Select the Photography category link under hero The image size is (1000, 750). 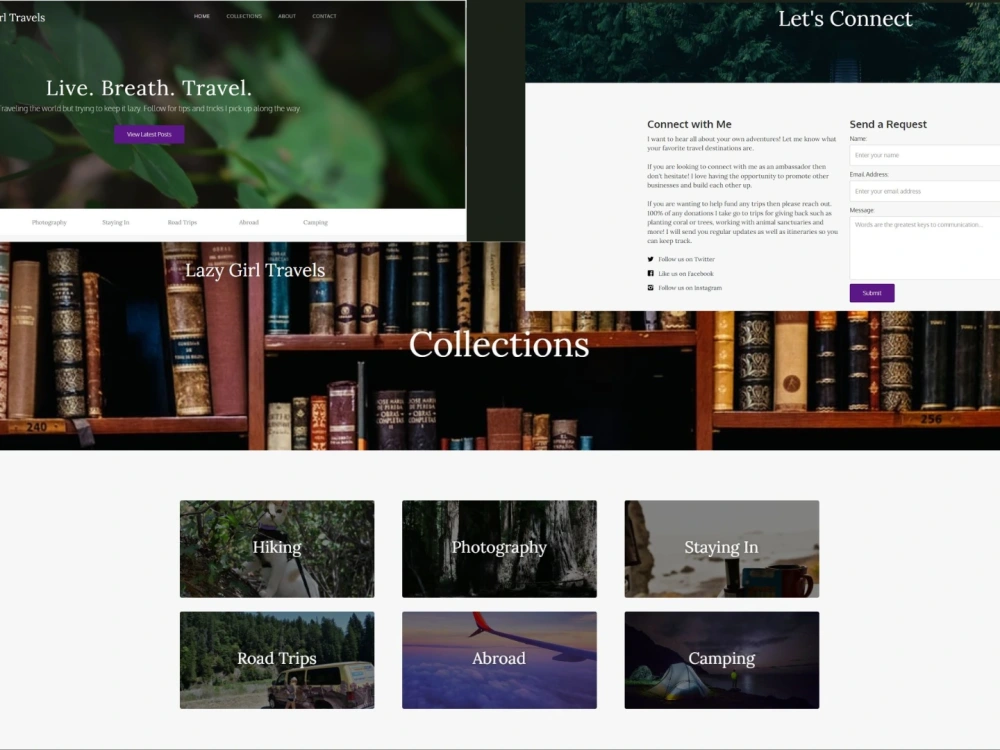49,223
